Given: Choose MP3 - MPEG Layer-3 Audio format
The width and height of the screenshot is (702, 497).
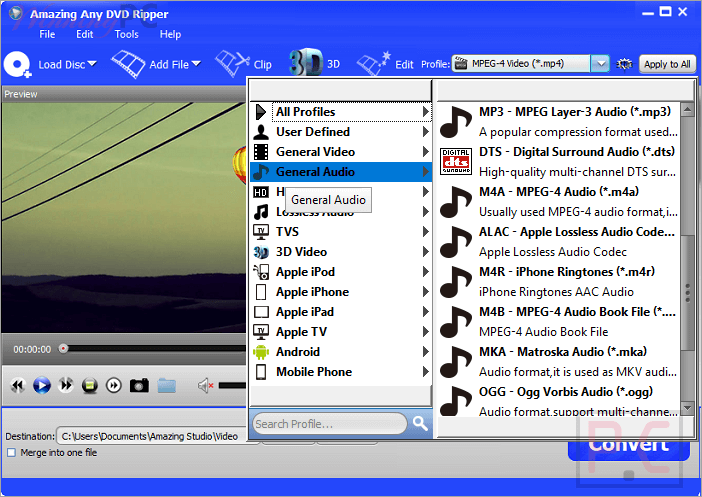Looking at the screenshot, I should coord(559,122).
